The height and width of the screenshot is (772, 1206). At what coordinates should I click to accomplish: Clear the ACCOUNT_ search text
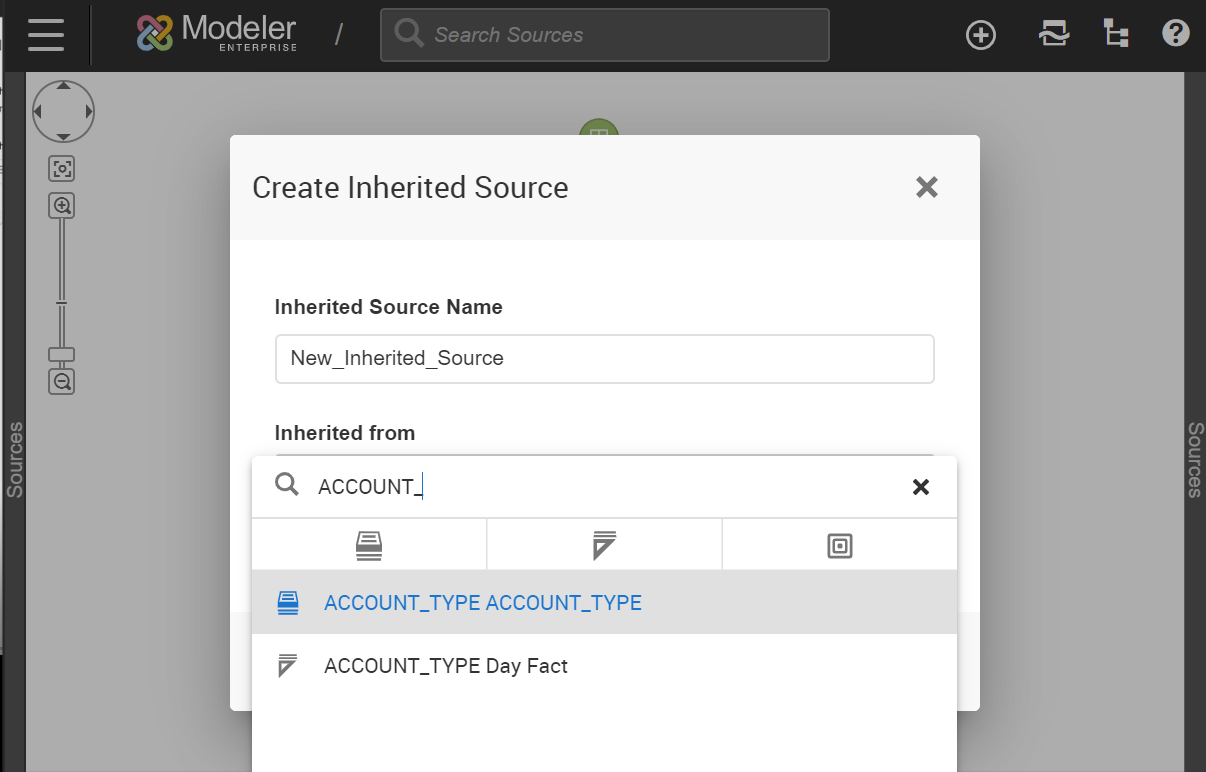click(921, 487)
